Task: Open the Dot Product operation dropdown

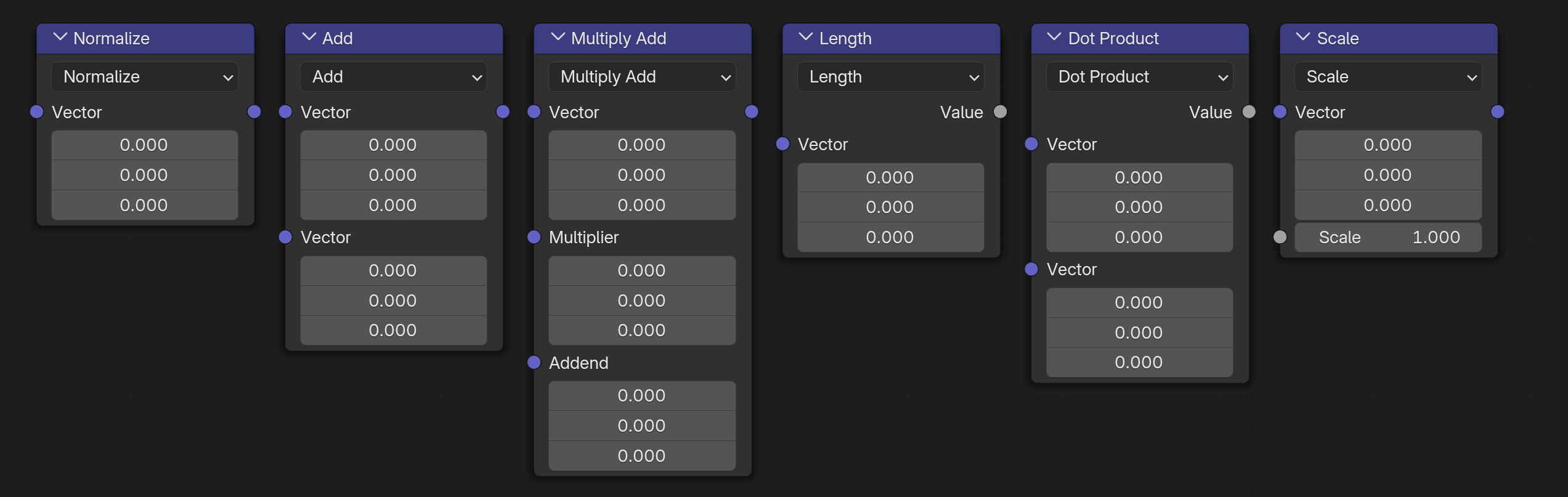Action: 1140,77
